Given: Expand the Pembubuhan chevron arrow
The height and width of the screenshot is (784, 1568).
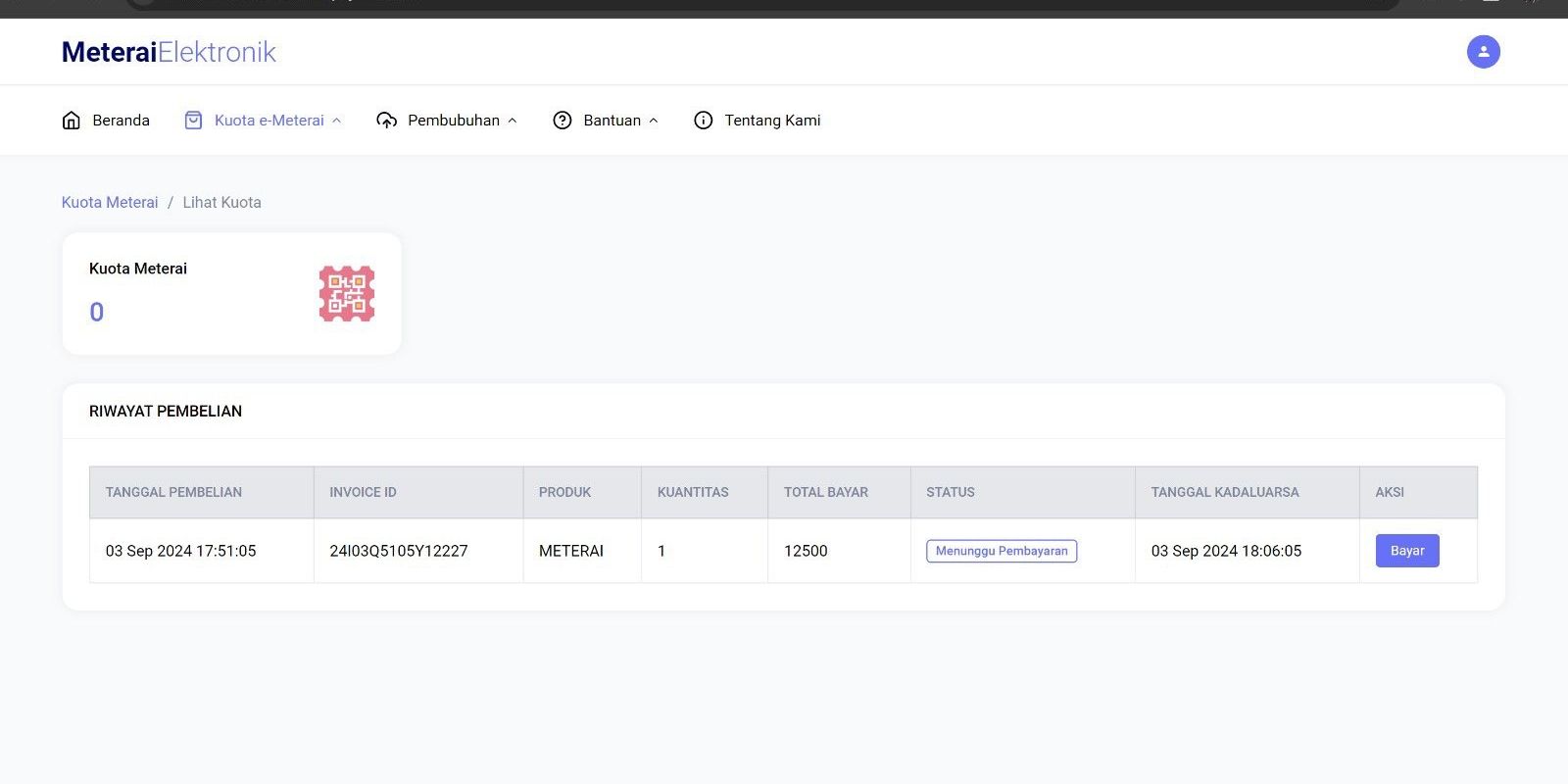Looking at the screenshot, I should point(512,121).
